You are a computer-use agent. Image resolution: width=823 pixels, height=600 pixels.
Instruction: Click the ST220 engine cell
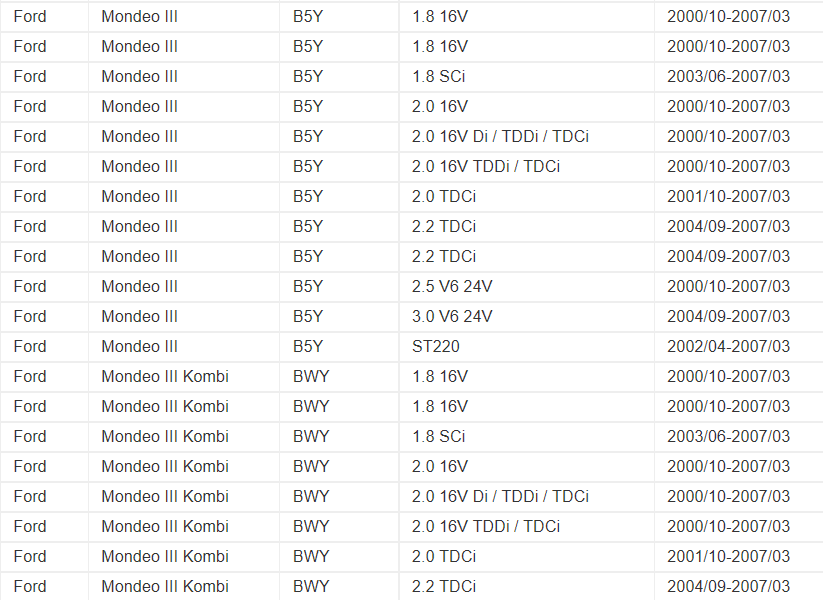(436, 346)
